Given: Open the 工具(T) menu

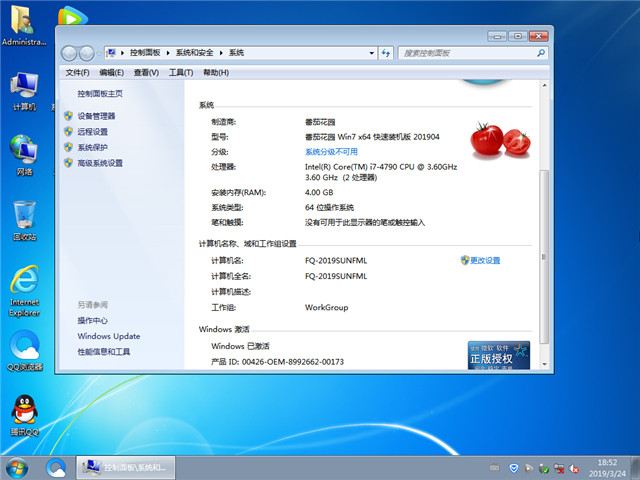Looking at the screenshot, I should 181,73.
